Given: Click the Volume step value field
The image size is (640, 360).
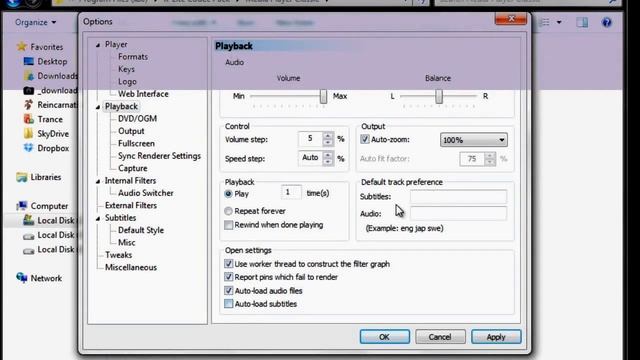Looking at the screenshot, I should click(x=310, y=139).
